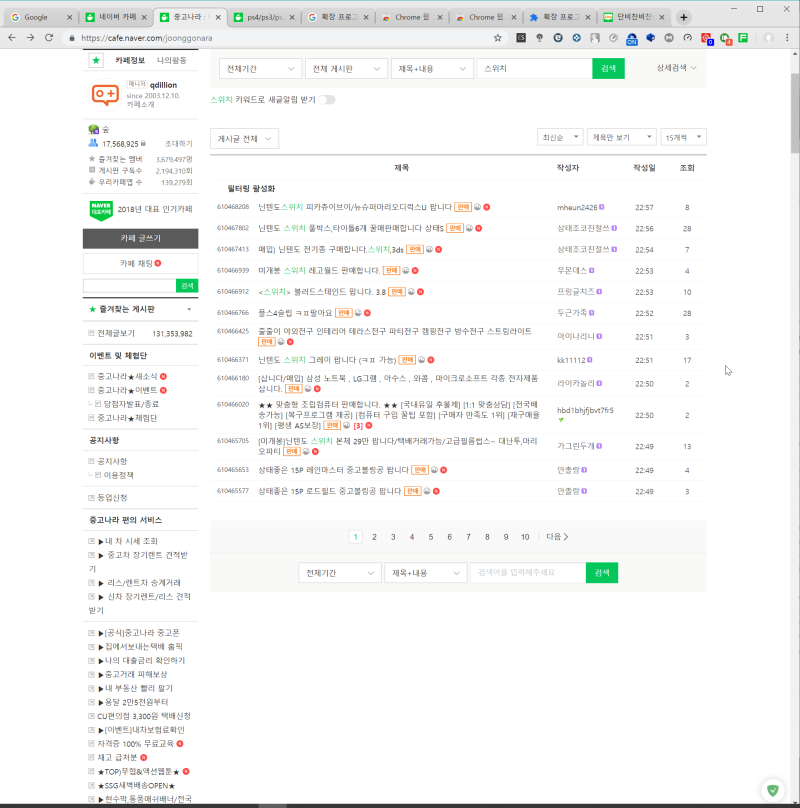Viewport: 800px width, 808px height.
Task: Collapse the 즐겨찾는 게시판 section arrow
Action: (x=189, y=309)
